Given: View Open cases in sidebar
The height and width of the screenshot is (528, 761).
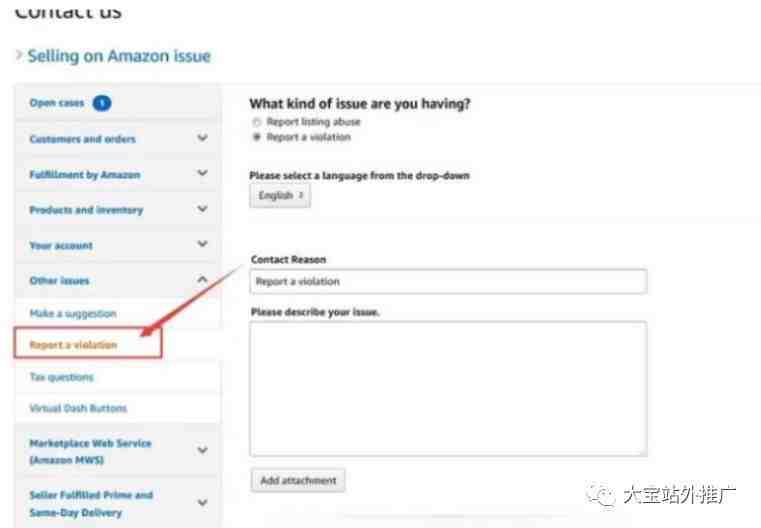Looking at the screenshot, I should pyautogui.click(x=57, y=103).
